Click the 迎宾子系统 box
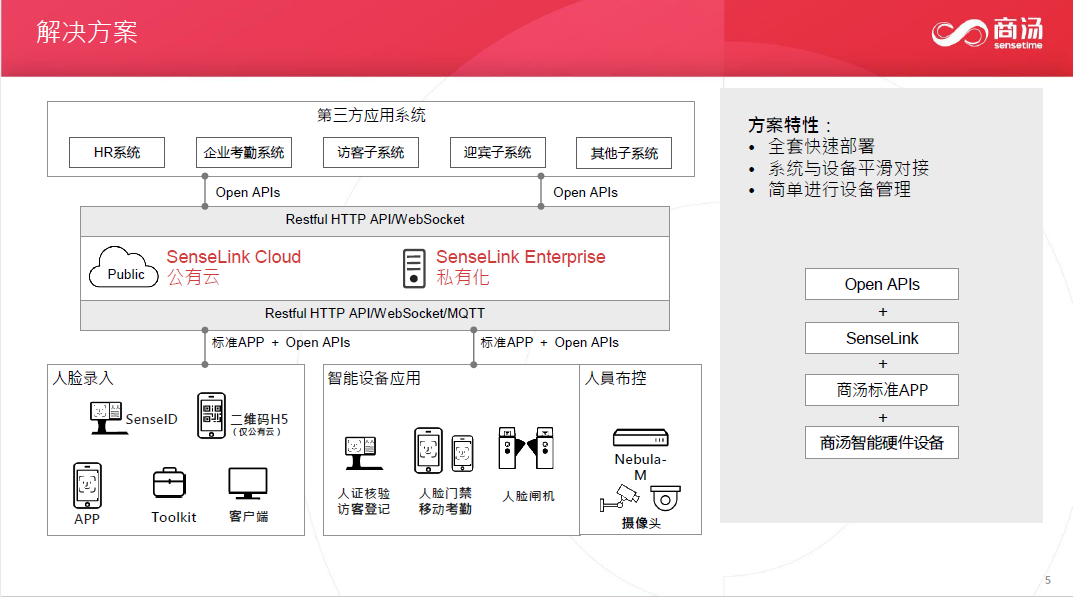The width and height of the screenshot is (1073, 597). pyautogui.click(x=497, y=153)
